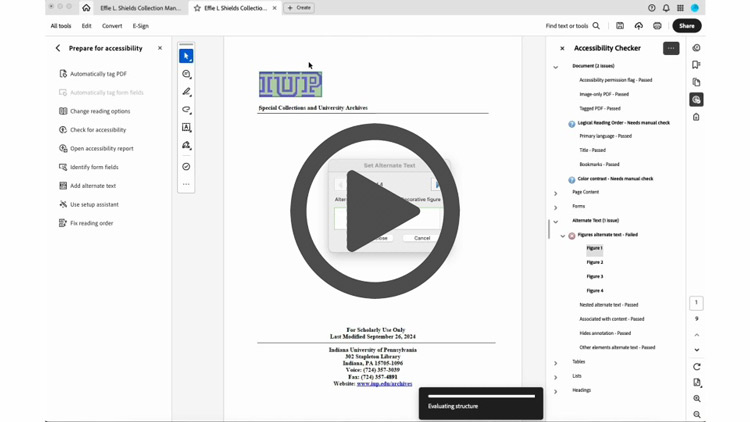Click the Check for accessibility option
The height and width of the screenshot is (422, 750).
[x=98, y=130]
